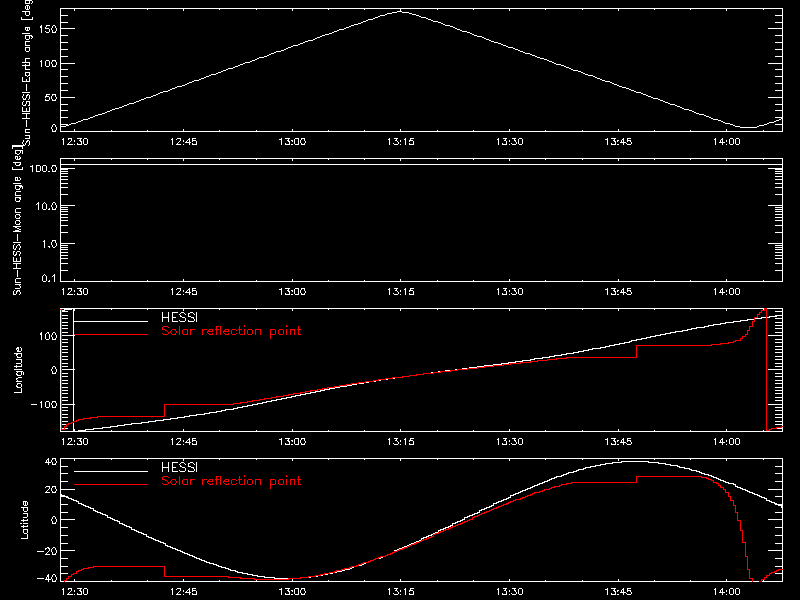Click the Latitude axis title
800x600 pixels.
[x=24, y=520]
